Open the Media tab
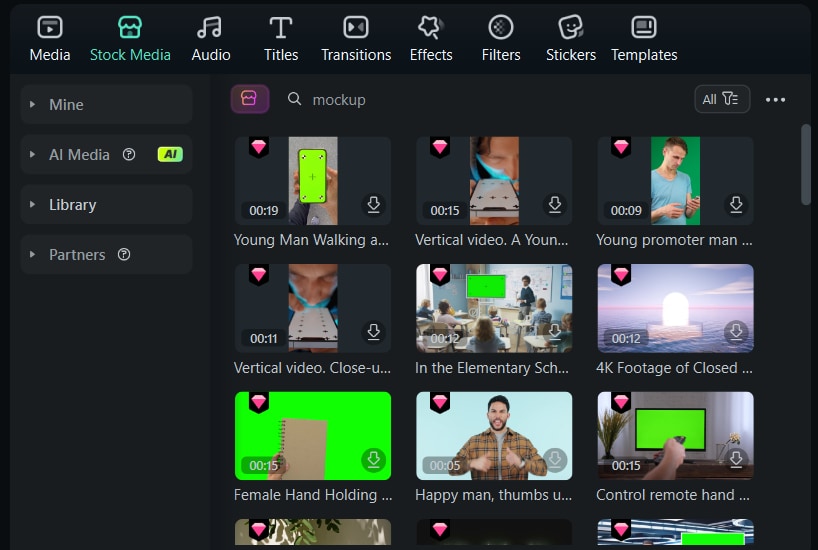The width and height of the screenshot is (818, 550). (50, 39)
